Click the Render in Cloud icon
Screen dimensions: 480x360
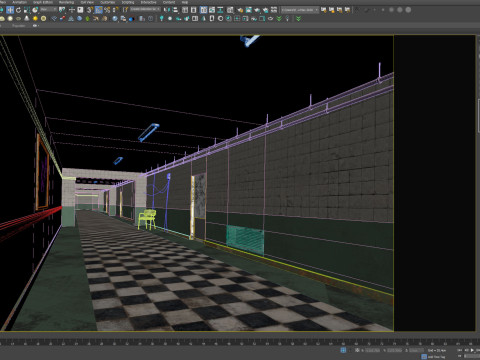[274, 10]
